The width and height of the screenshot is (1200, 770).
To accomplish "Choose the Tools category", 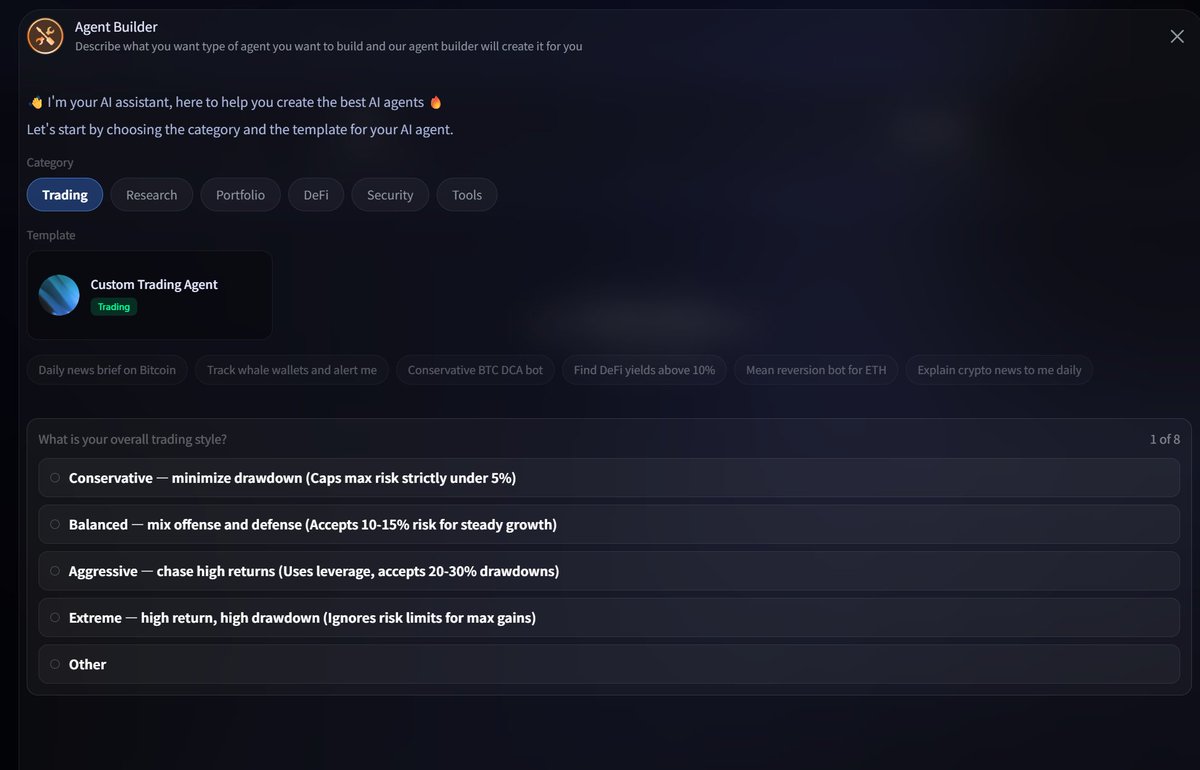I will click(x=467, y=195).
